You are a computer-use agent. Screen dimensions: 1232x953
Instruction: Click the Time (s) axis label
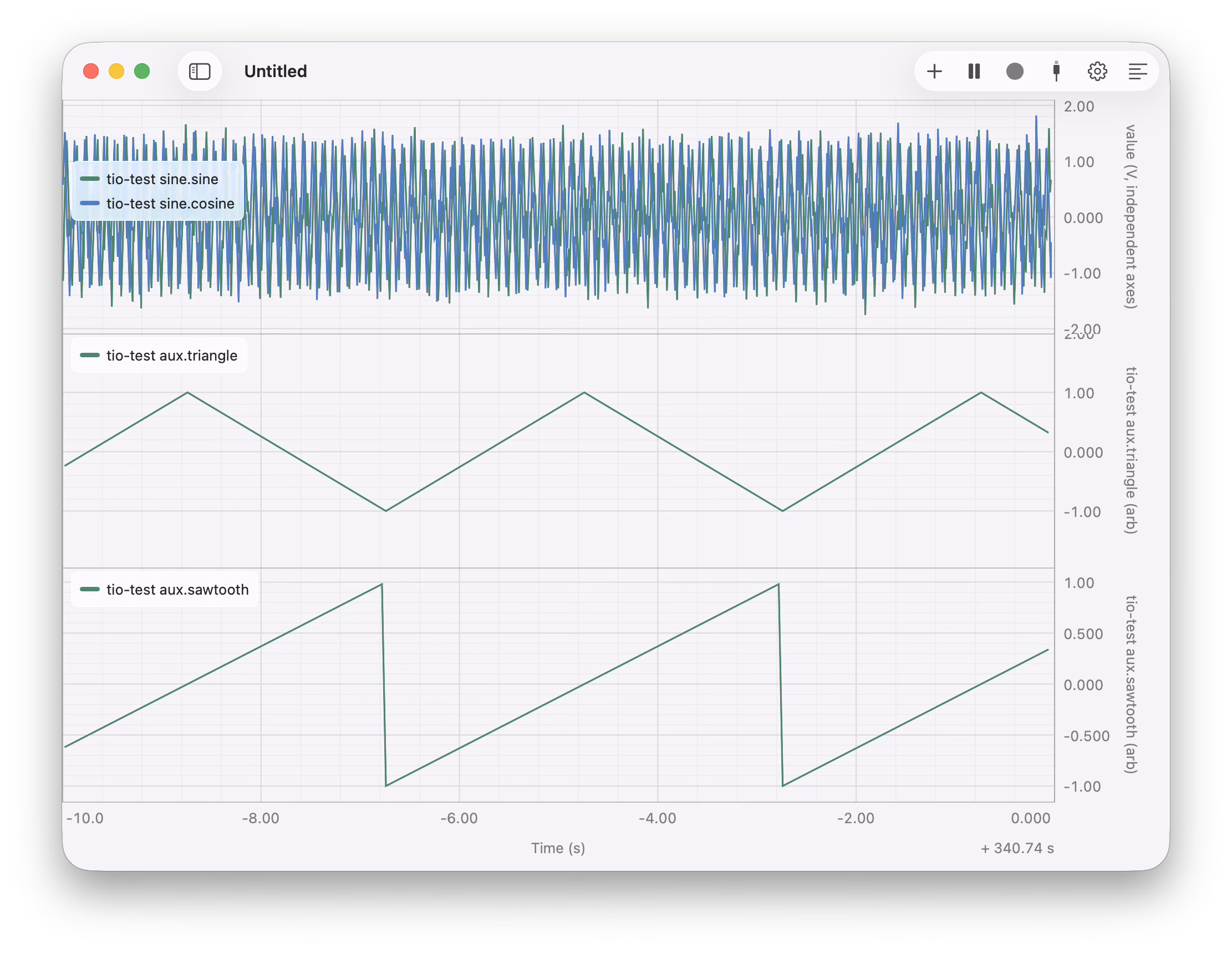click(x=558, y=848)
